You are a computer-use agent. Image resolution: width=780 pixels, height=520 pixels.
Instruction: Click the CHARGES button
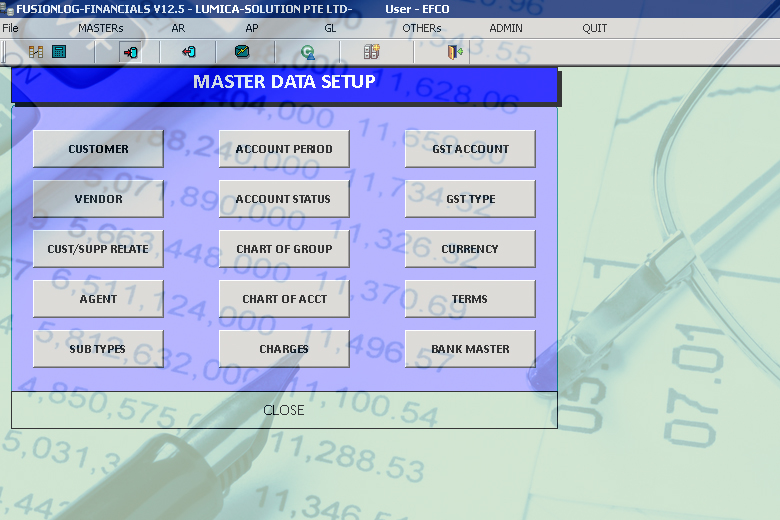point(284,349)
